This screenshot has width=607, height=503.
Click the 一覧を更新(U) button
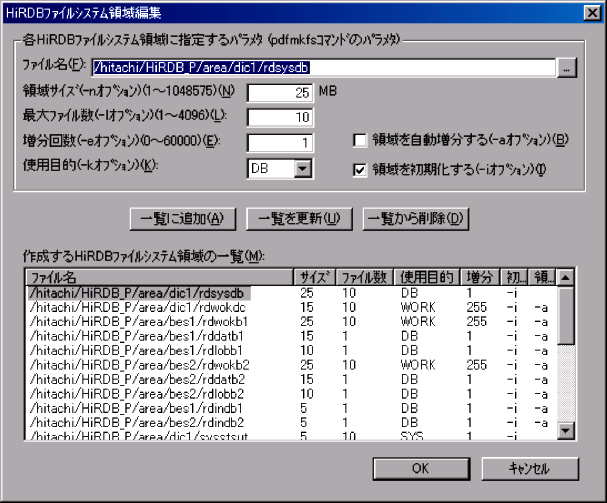(x=299, y=219)
